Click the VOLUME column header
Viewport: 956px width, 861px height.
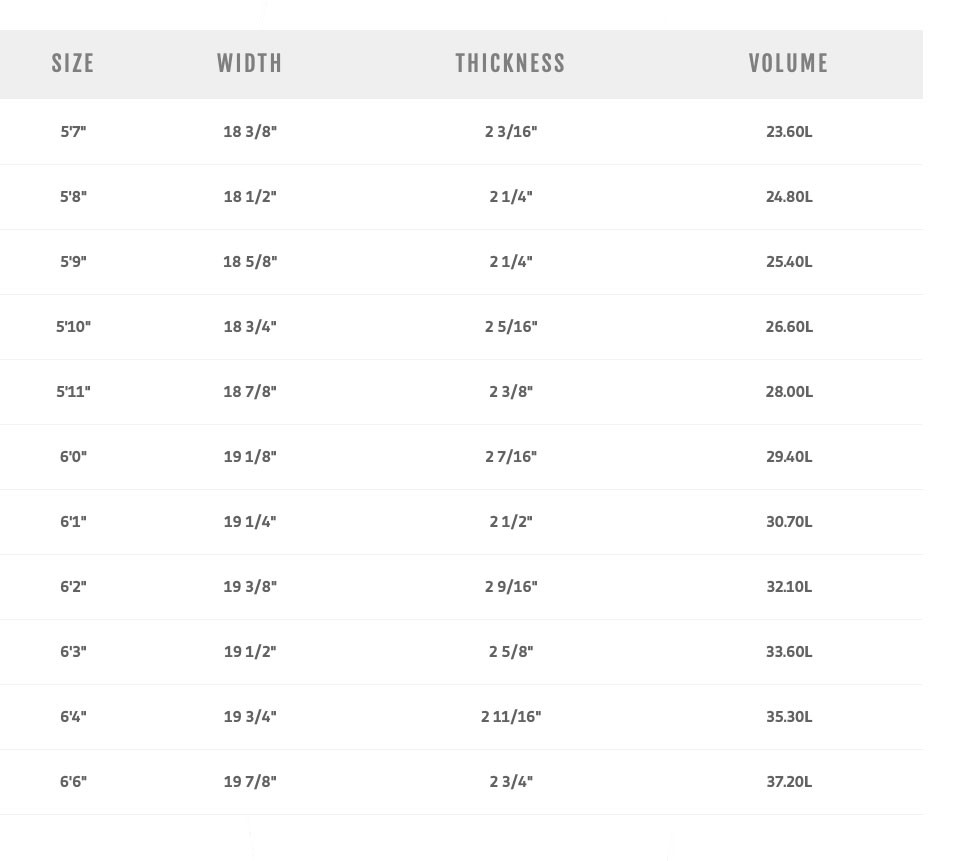click(789, 63)
